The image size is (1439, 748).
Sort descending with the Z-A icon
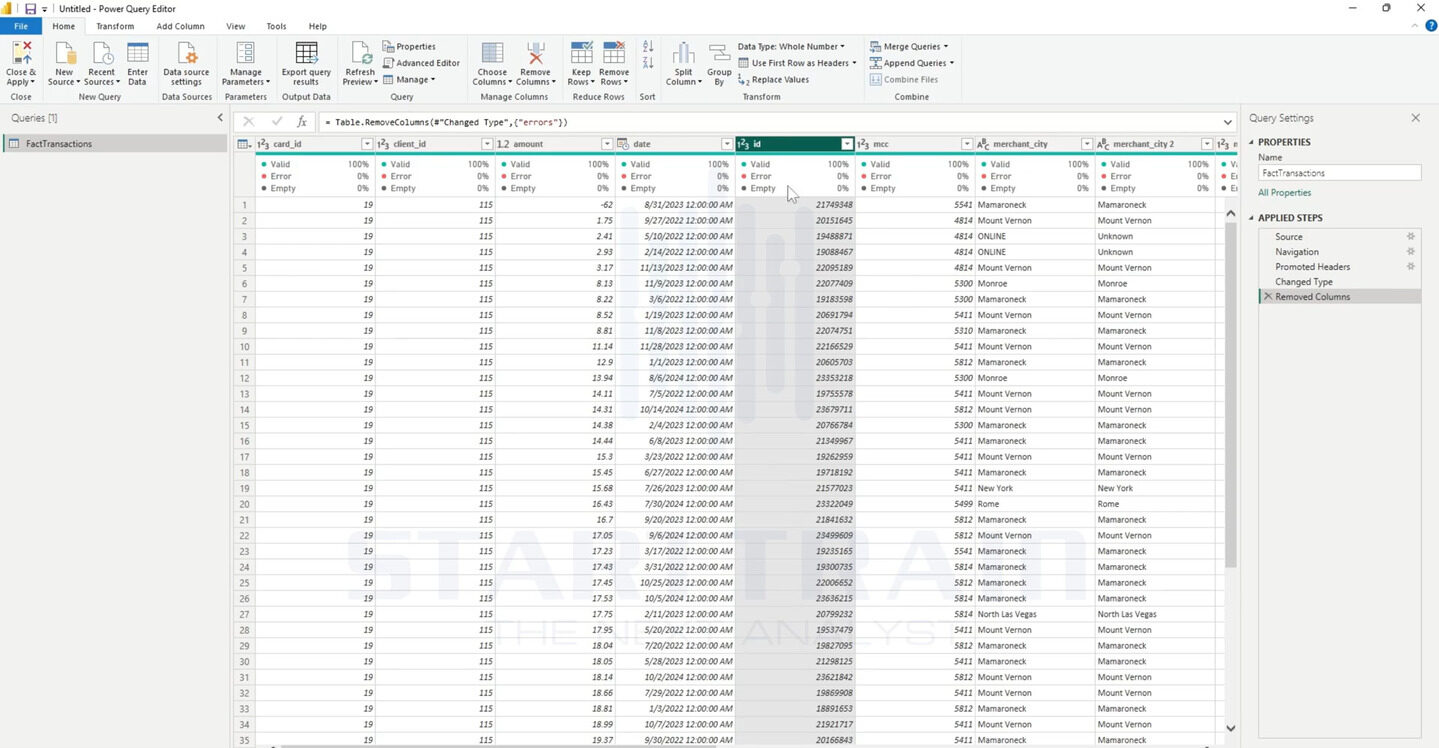click(x=648, y=63)
